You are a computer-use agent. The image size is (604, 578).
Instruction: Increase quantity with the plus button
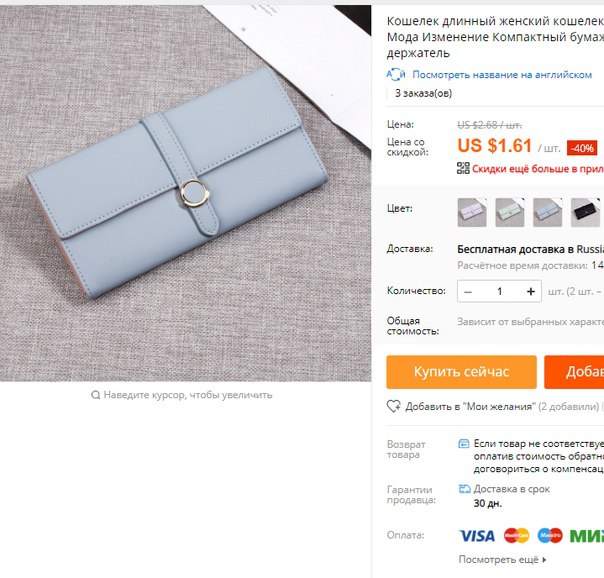tap(531, 292)
